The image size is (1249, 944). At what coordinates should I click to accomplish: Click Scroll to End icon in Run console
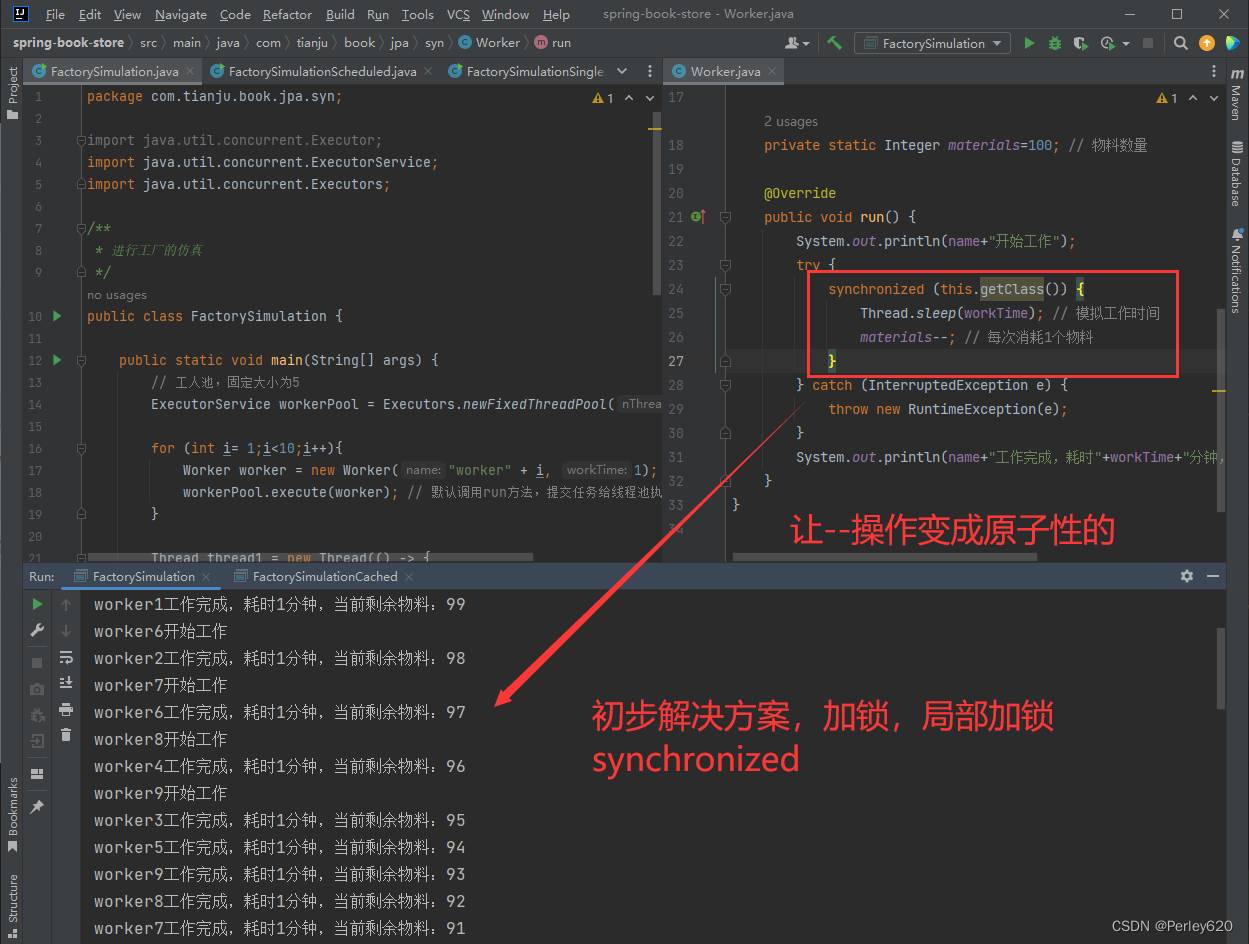(x=66, y=682)
